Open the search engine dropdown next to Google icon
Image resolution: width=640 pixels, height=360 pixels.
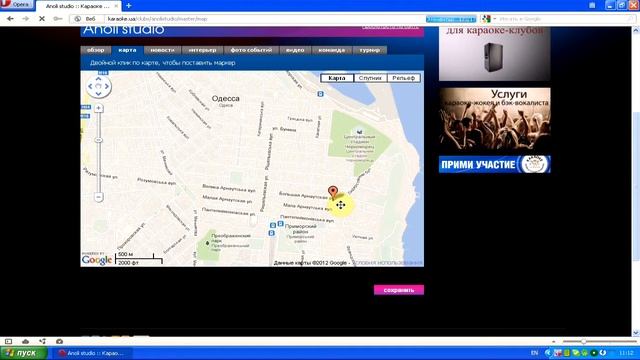tap(495, 19)
